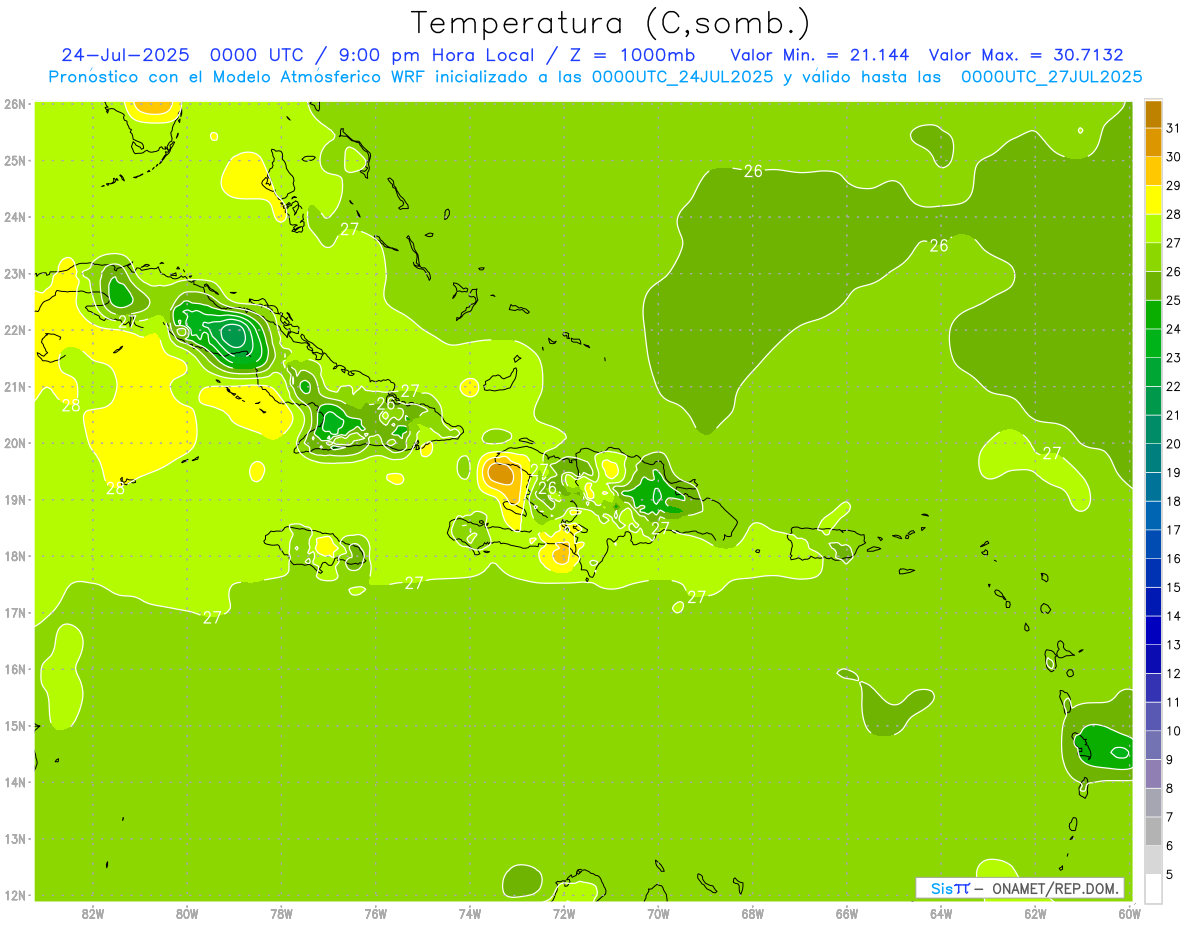Click the 14N latitude axis label

(x=14, y=782)
